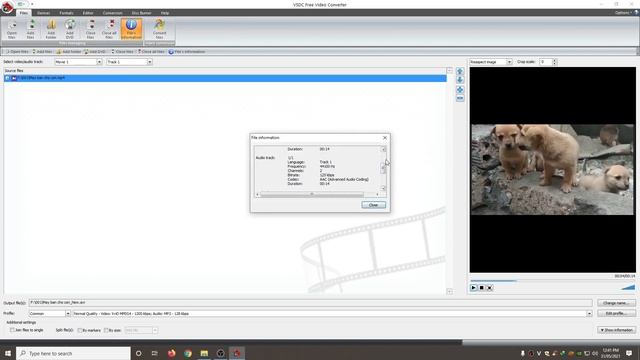The height and width of the screenshot is (360, 640).
Task: Open the Windows Start menu
Action: [7, 353]
